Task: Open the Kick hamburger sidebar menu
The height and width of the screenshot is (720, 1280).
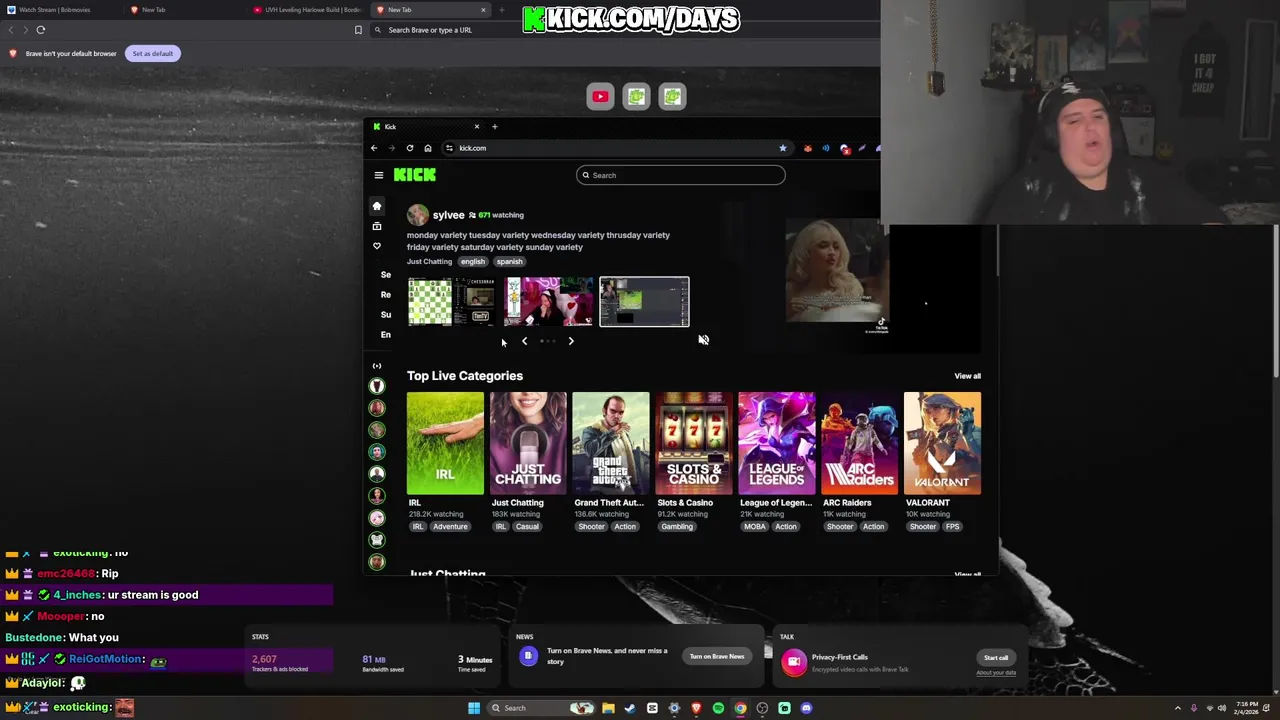Action: (x=378, y=175)
